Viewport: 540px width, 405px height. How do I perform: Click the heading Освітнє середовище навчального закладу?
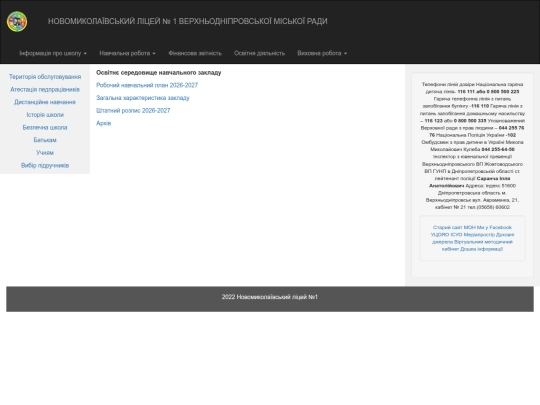pyautogui.click(x=159, y=73)
